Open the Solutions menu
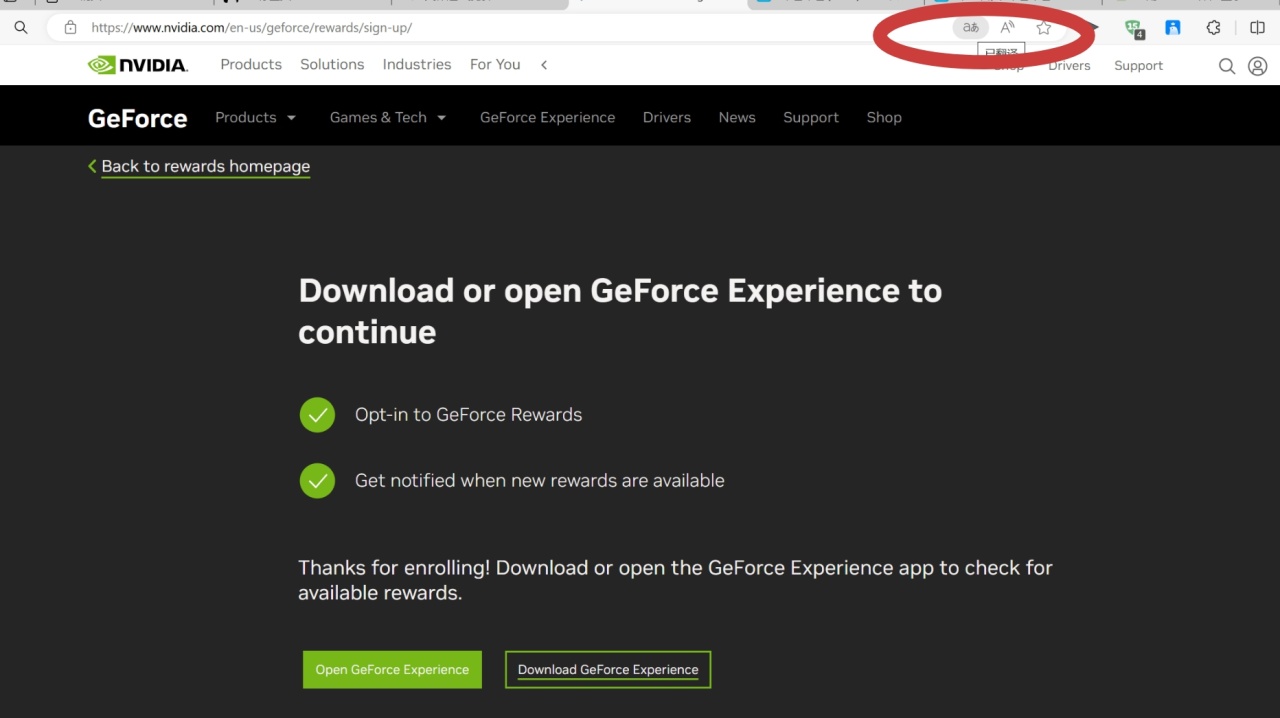Viewport: 1280px width, 718px height. (332, 64)
